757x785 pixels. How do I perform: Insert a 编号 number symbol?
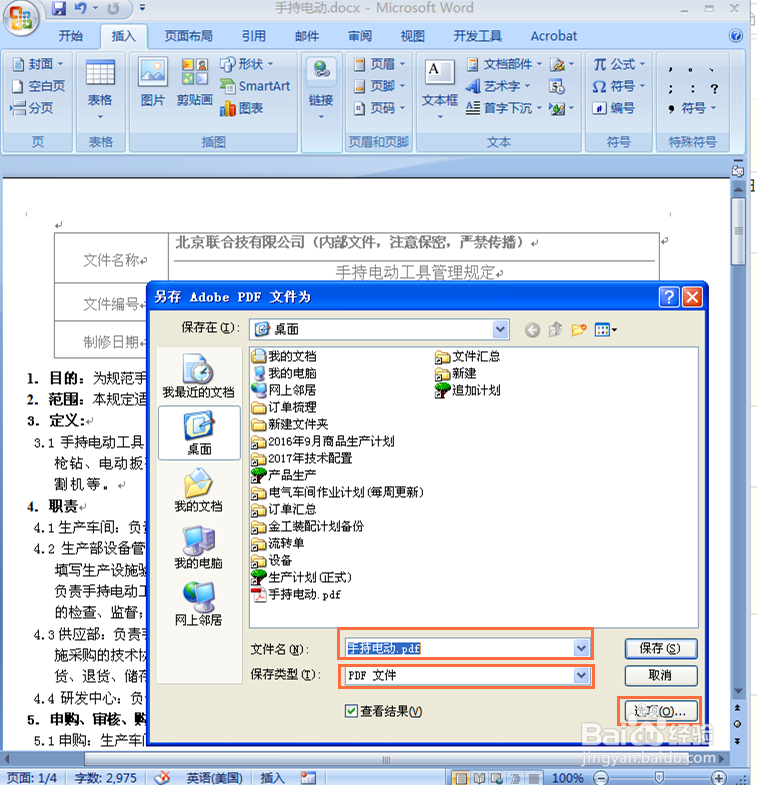pos(614,108)
